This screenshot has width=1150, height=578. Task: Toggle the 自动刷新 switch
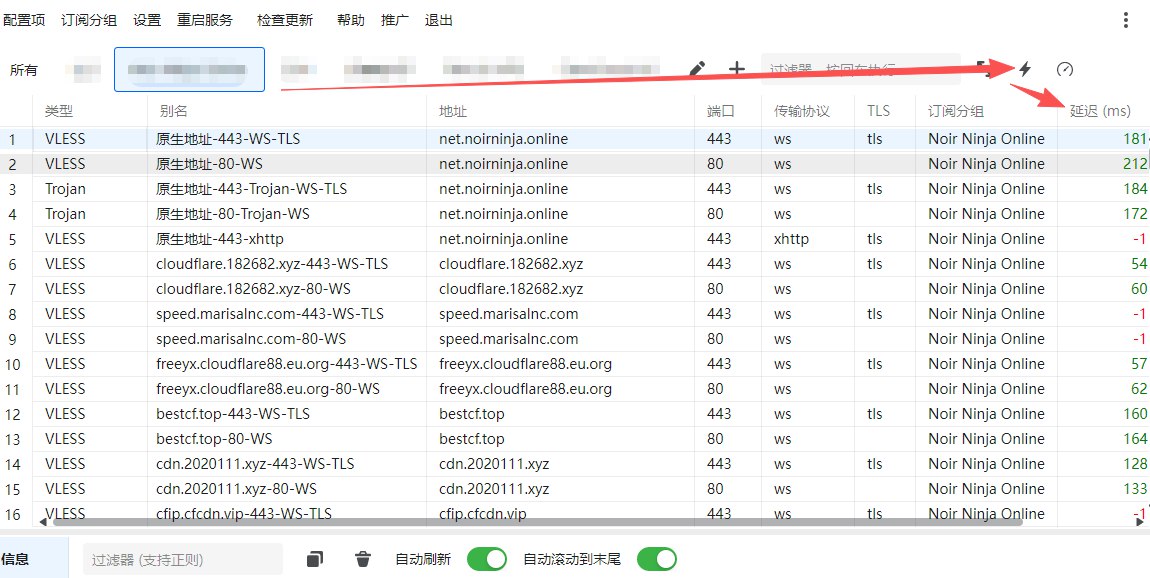[487, 559]
